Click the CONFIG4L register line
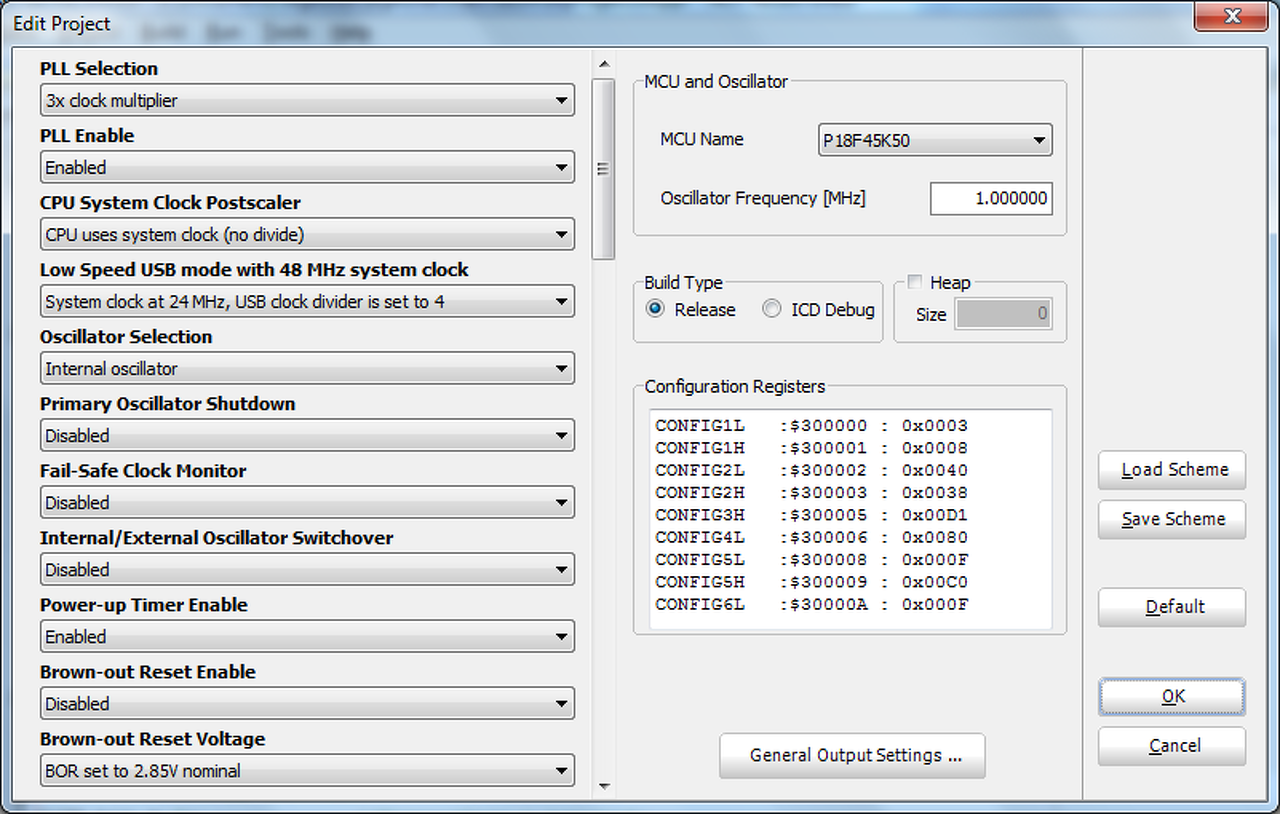Image resolution: width=1280 pixels, height=814 pixels. (812, 538)
